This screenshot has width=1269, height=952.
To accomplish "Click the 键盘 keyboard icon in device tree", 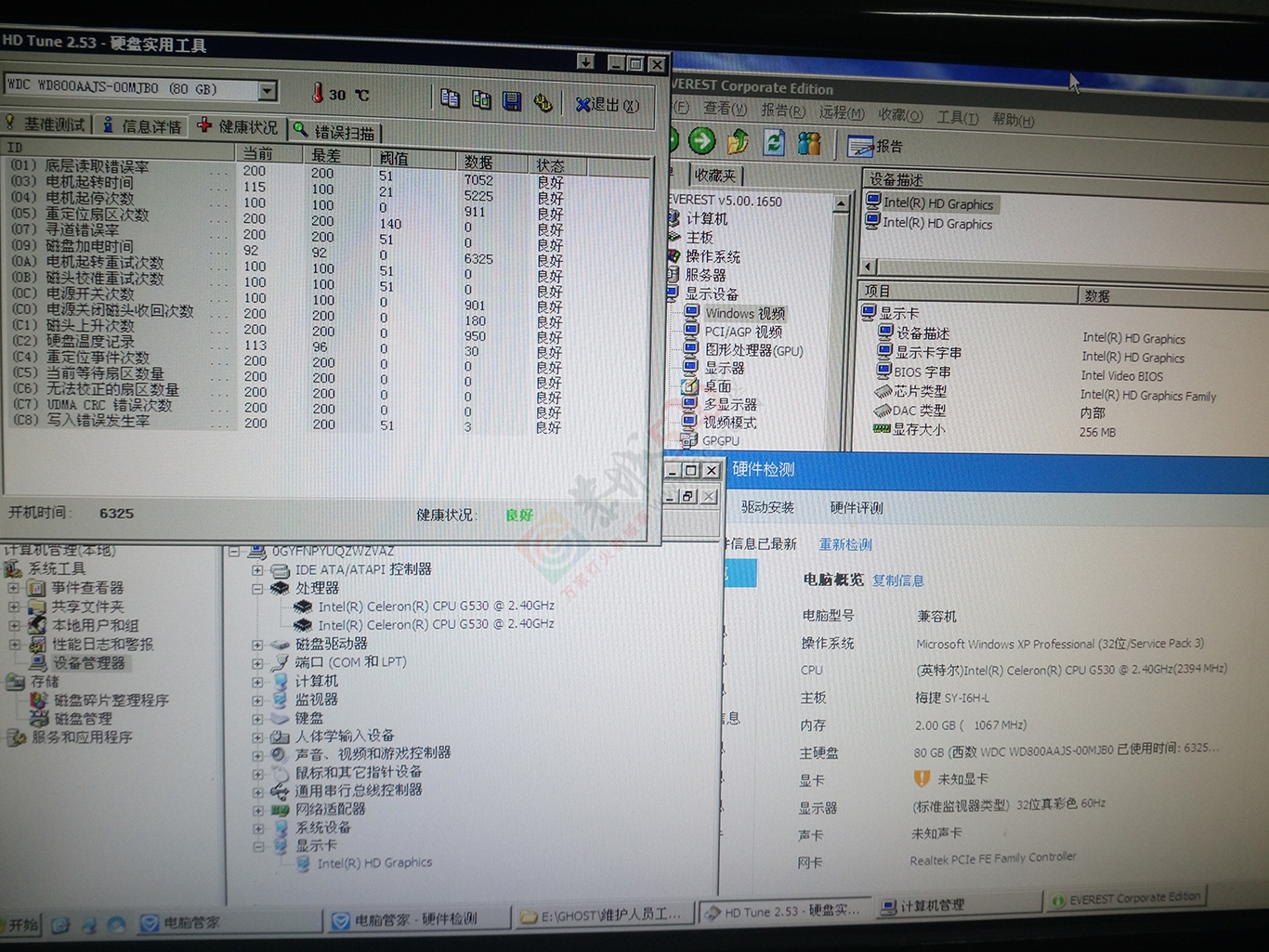I will pos(280,718).
